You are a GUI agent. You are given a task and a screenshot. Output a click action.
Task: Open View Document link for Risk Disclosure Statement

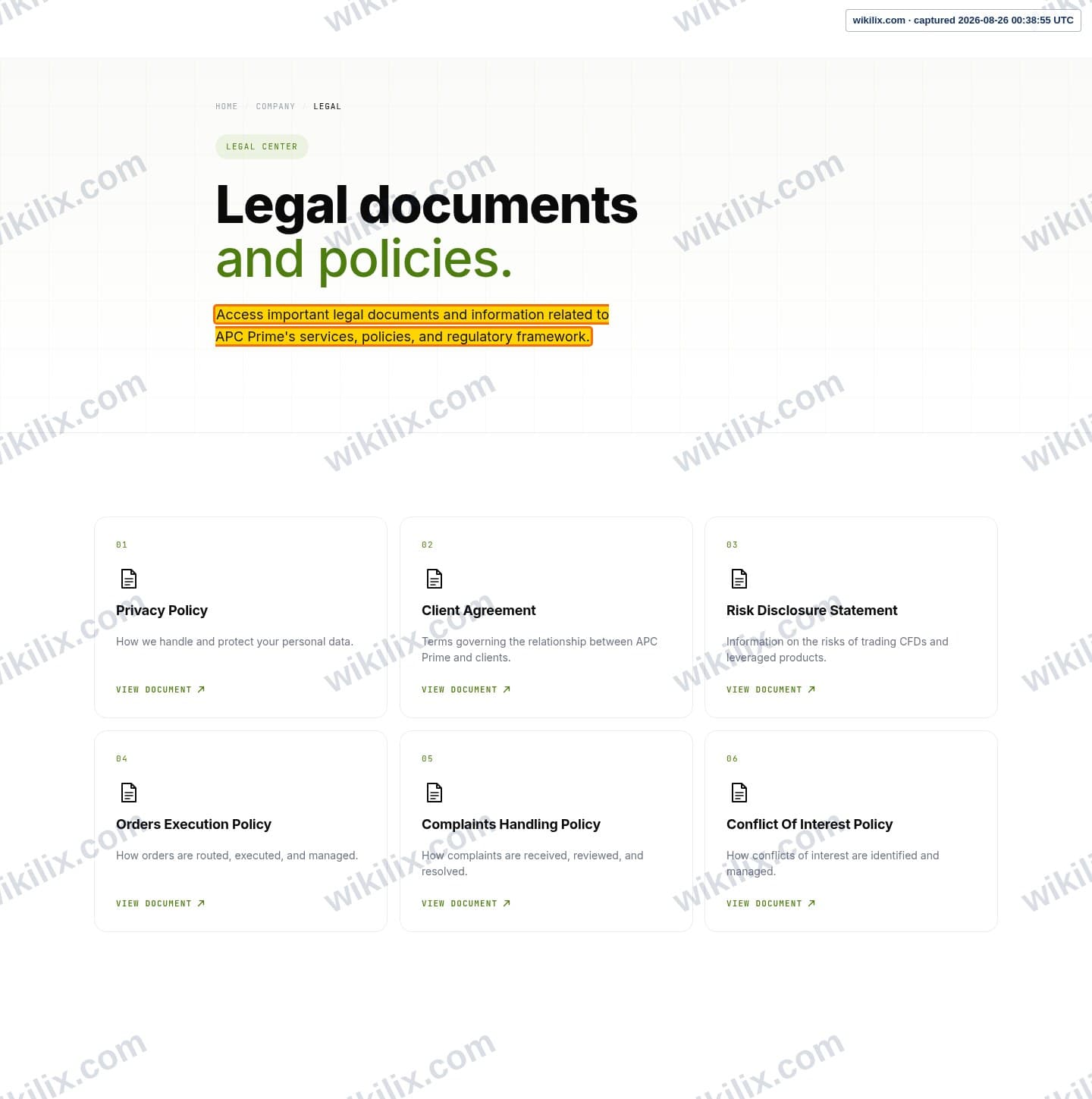point(771,689)
